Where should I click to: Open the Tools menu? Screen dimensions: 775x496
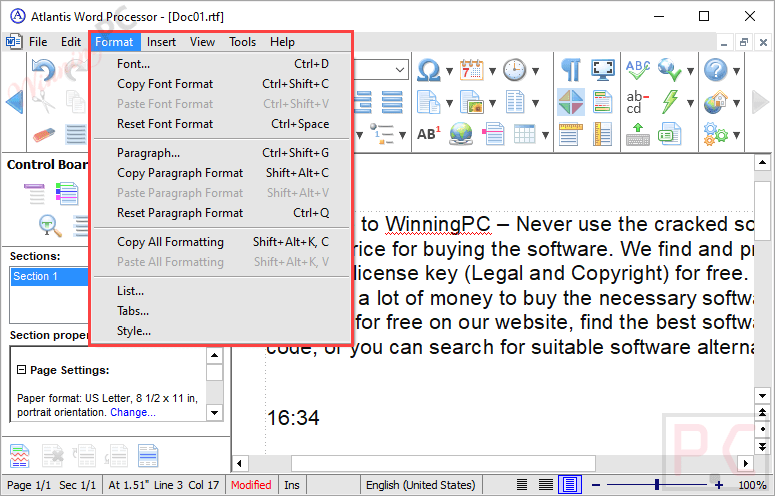pyautogui.click(x=242, y=42)
